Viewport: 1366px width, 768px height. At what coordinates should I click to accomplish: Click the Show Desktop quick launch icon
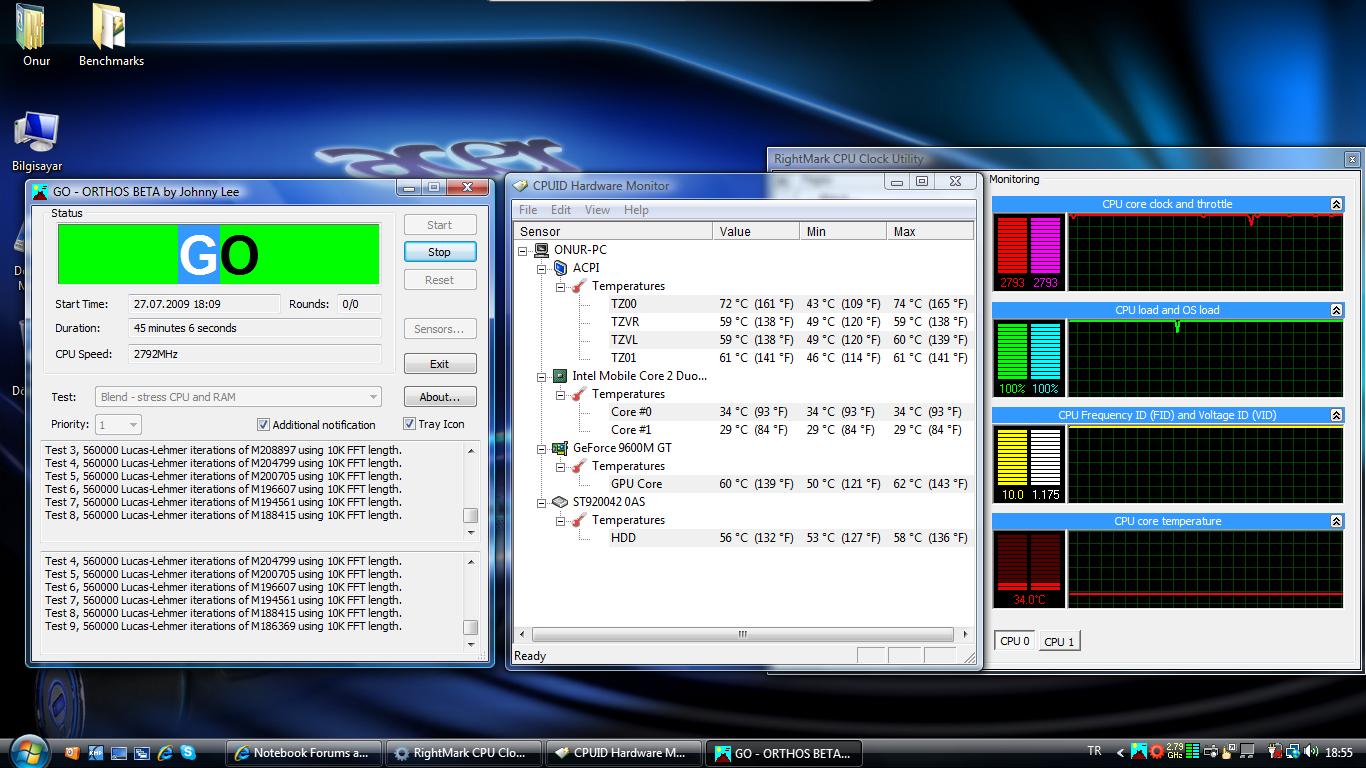119,752
